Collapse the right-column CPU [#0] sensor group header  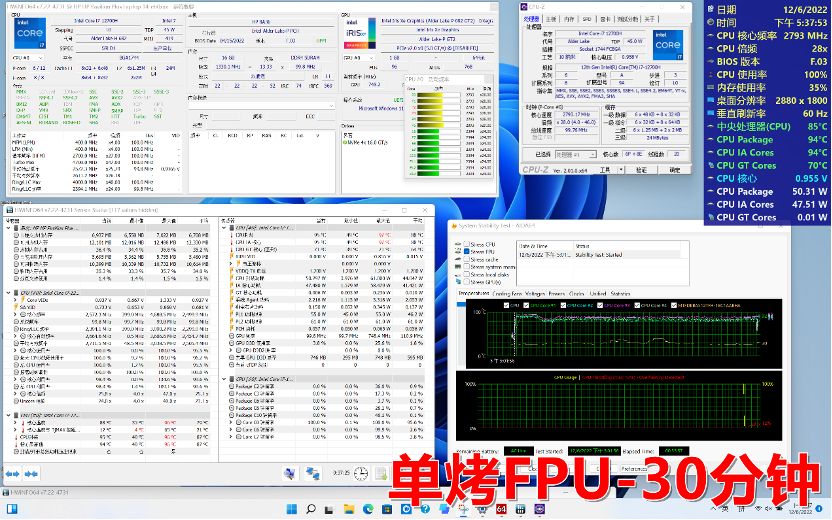224,228
